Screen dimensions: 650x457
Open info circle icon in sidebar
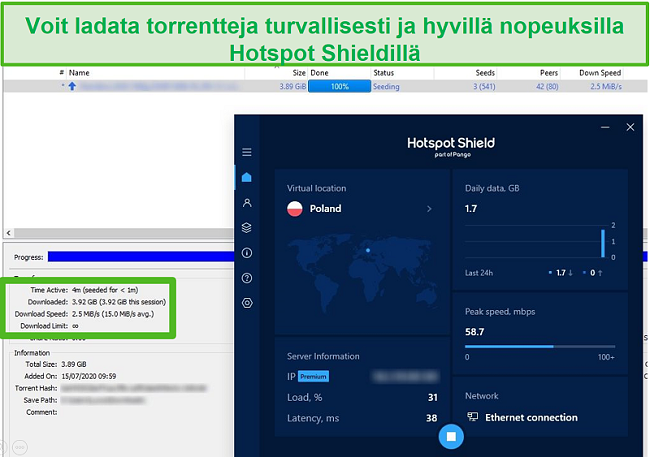(x=247, y=253)
